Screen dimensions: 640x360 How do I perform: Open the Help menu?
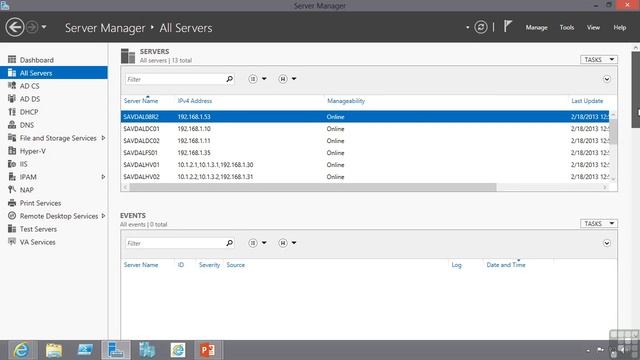click(620, 27)
